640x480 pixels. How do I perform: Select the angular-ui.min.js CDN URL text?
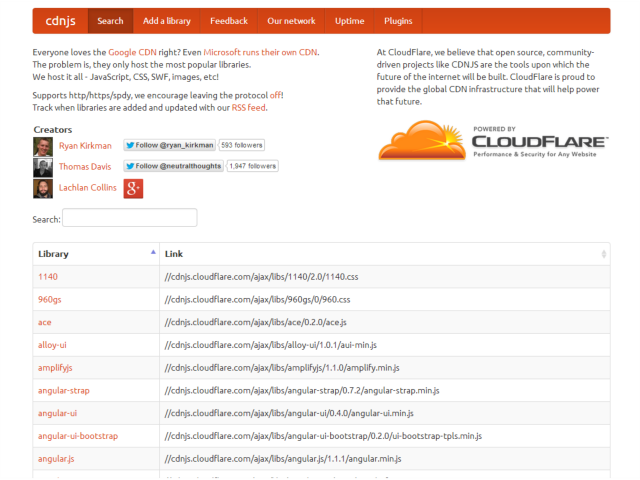click(289, 413)
